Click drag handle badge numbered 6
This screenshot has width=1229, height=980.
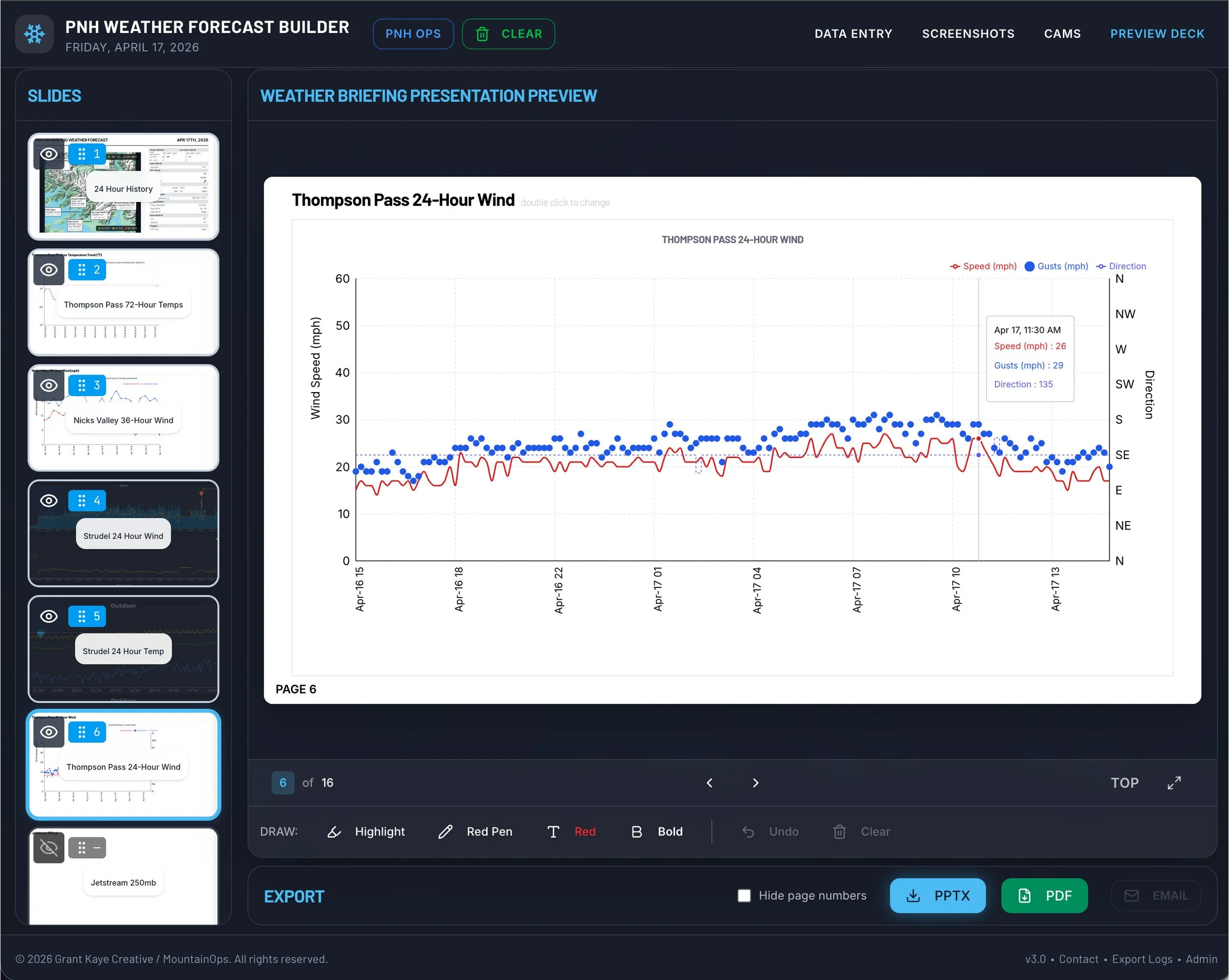pyautogui.click(x=87, y=732)
